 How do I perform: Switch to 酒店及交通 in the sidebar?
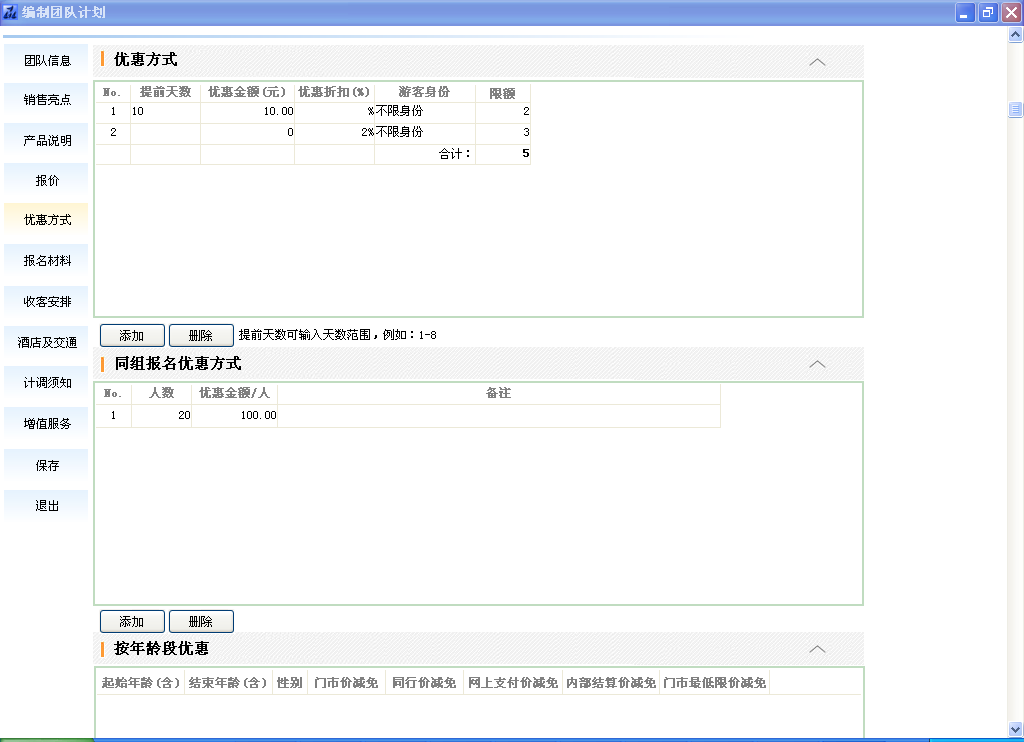[x=47, y=342]
